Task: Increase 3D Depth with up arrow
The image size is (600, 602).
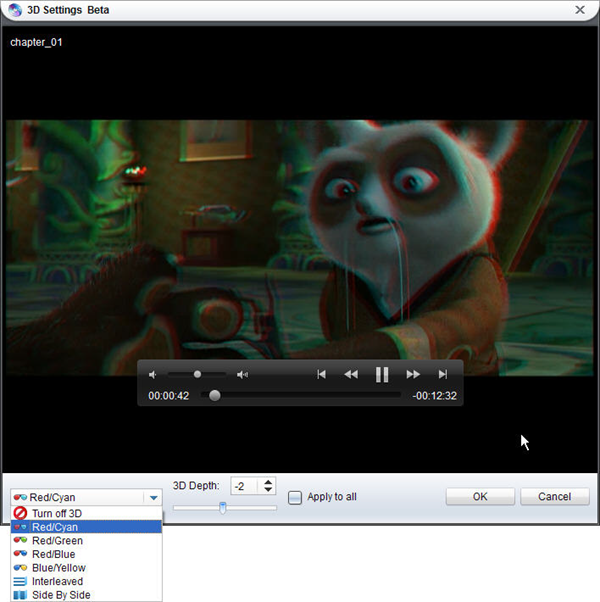Action: pos(268,482)
